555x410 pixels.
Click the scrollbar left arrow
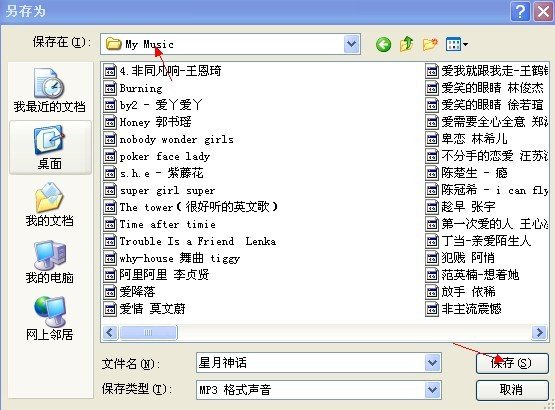(110, 332)
